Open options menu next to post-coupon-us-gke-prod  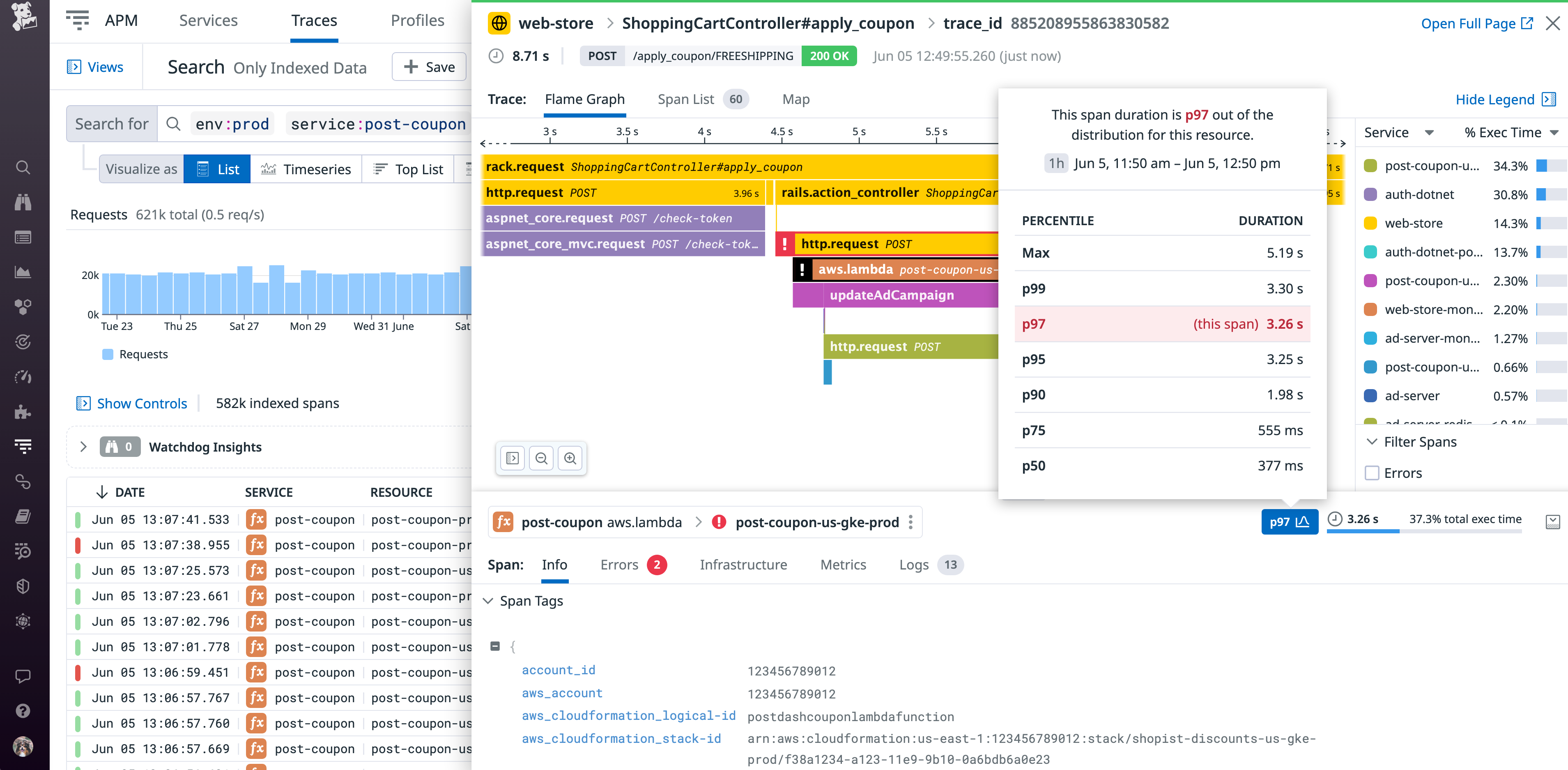pos(910,522)
